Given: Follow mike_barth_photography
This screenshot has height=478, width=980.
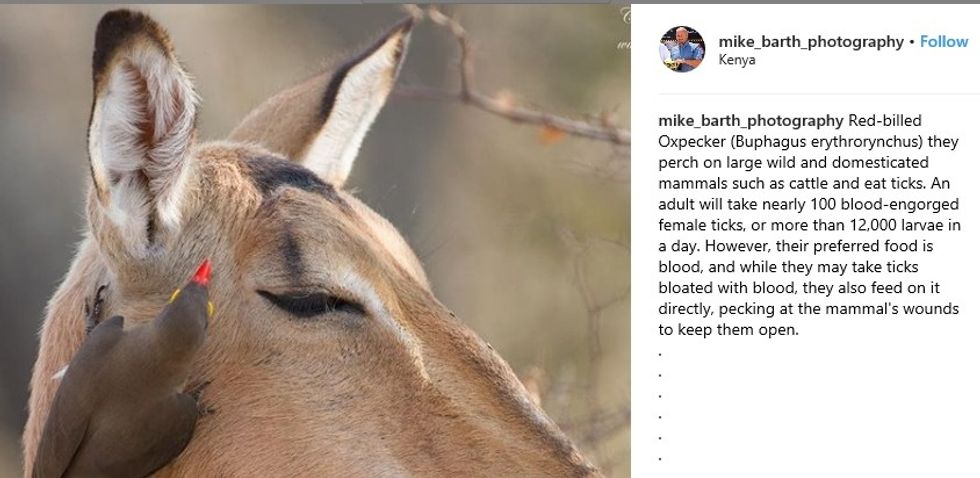Looking at the screenshot, I should click(944, 42).
